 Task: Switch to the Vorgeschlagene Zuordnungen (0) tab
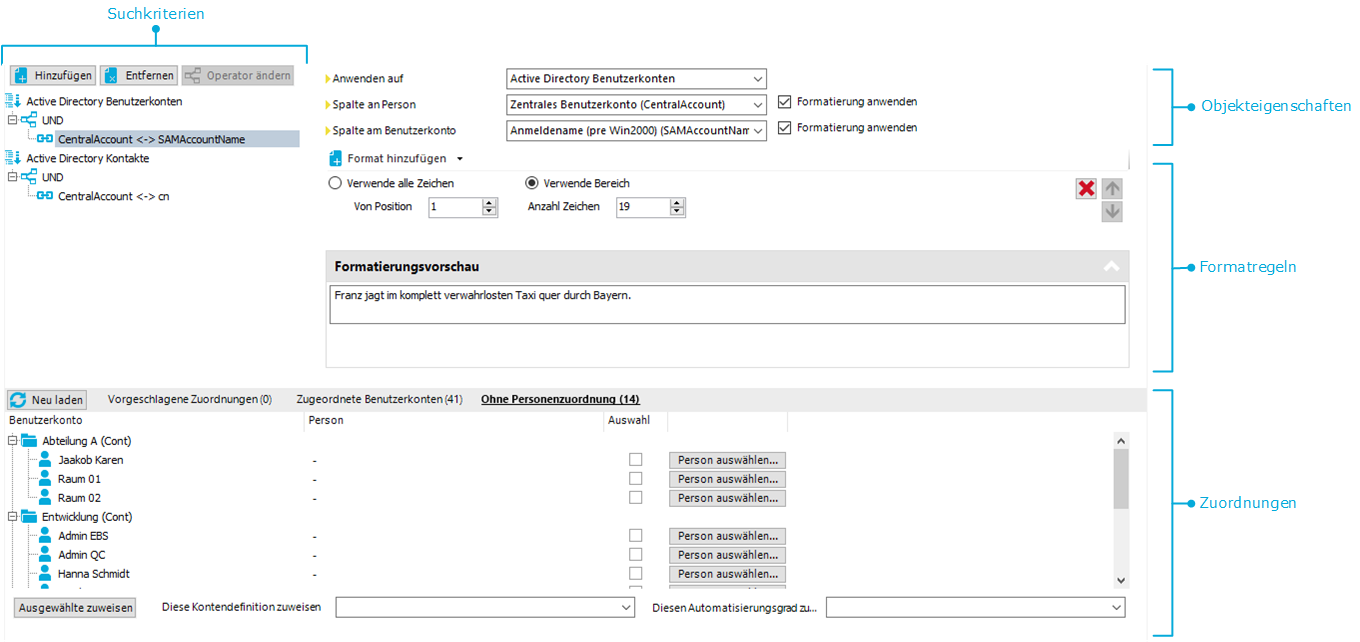tap(190, 400)
